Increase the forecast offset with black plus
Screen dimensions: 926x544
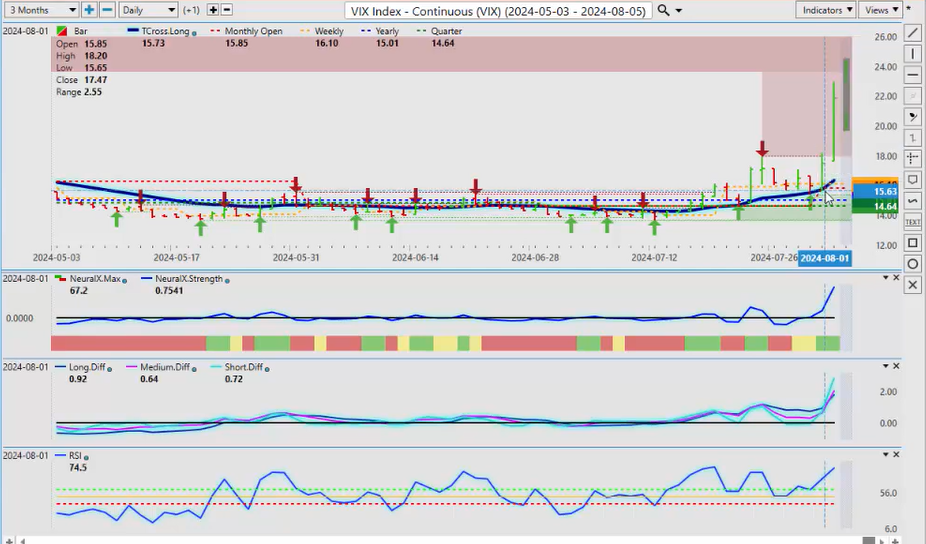pos(212,10)
